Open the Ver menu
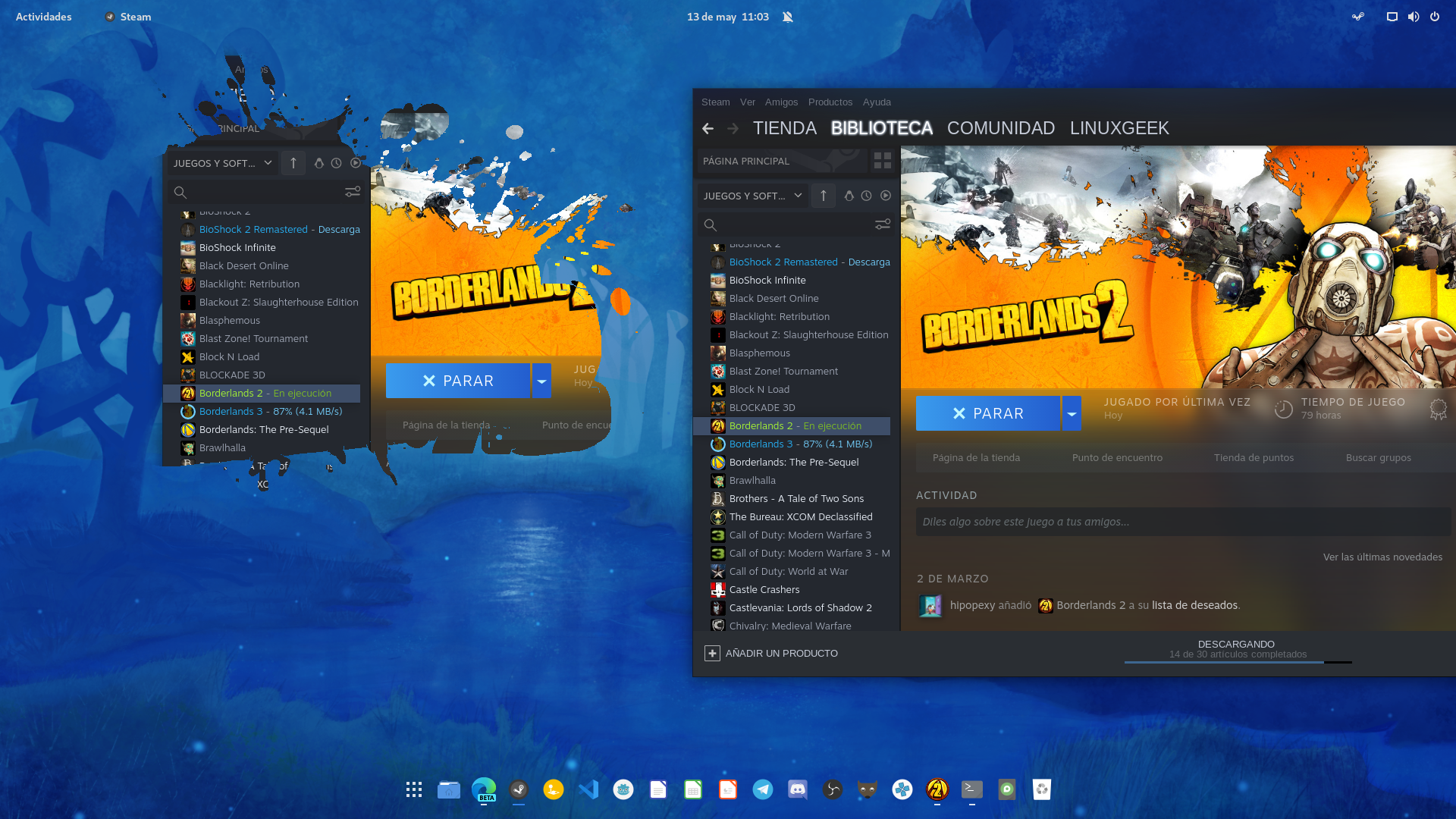Image resolution: width=1456 pixels, height=819 pixels. [x=748, y=102]
